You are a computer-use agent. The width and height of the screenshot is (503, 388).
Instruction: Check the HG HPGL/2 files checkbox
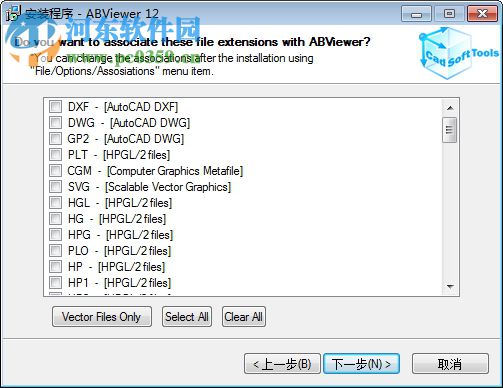point(55,219)
